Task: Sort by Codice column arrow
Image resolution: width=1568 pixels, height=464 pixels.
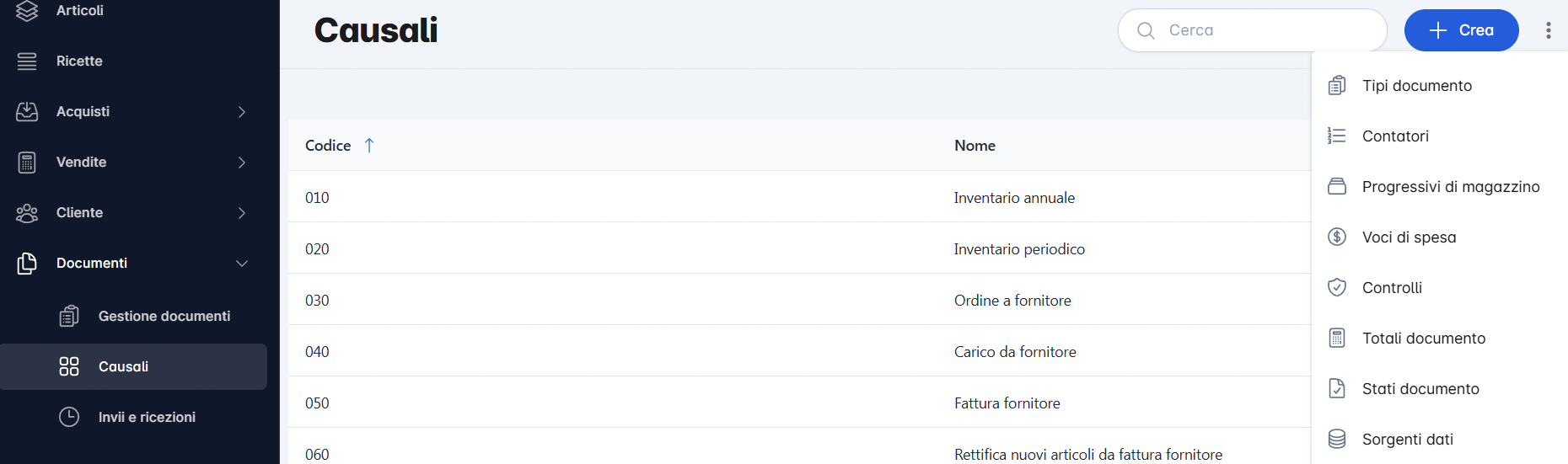Action: pyautogui.click(x=369, y=145)
